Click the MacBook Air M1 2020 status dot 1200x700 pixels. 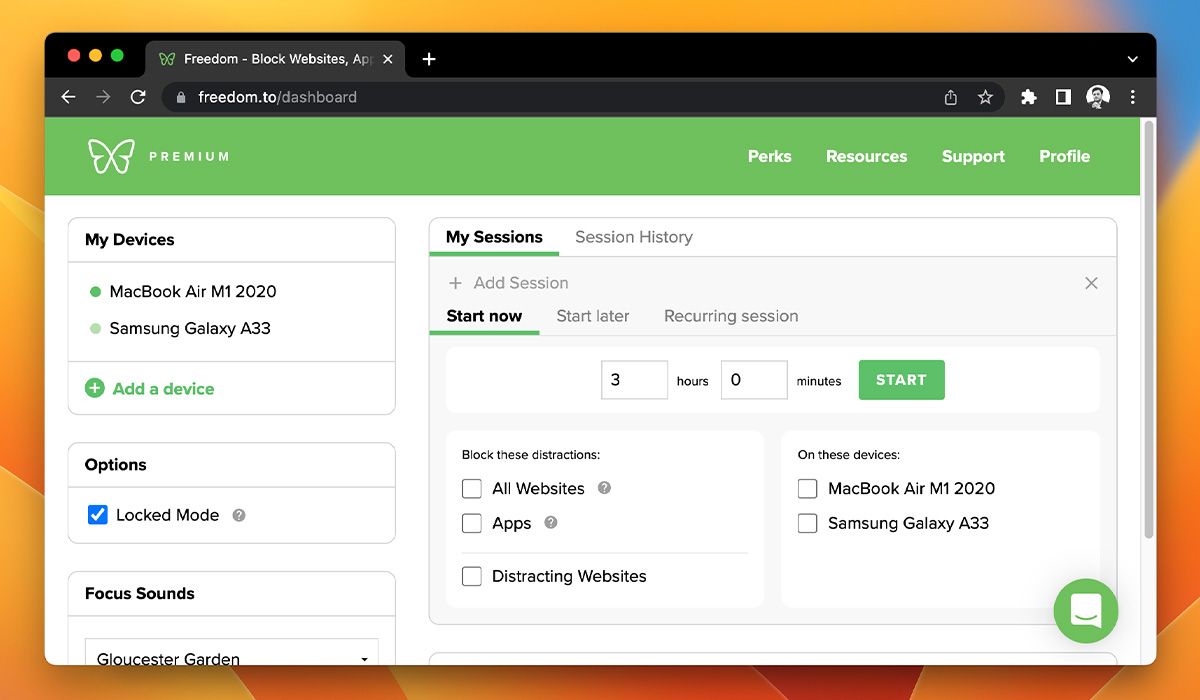click(96, 292)
